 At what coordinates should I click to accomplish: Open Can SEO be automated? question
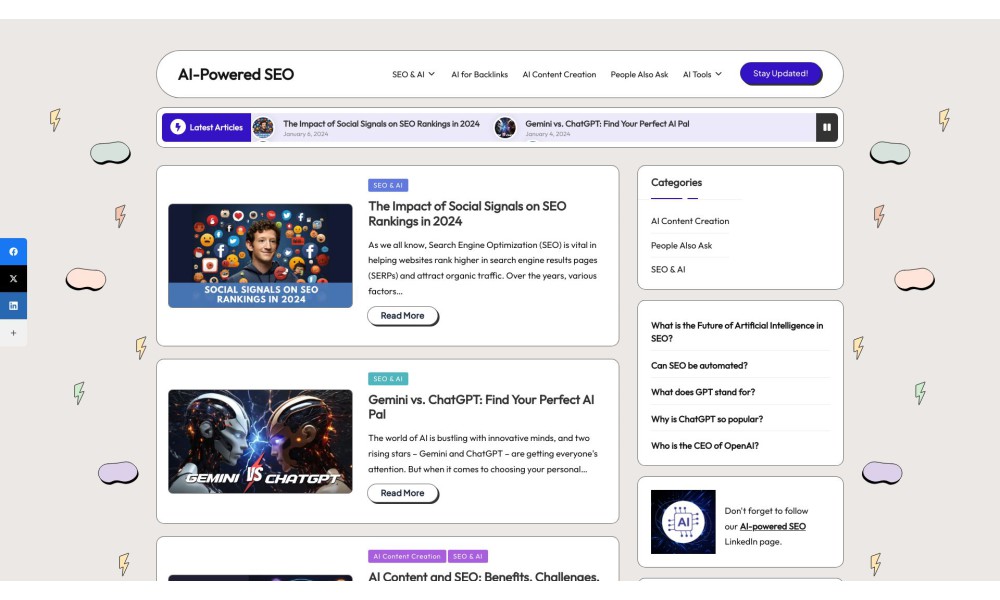point(699,366)
